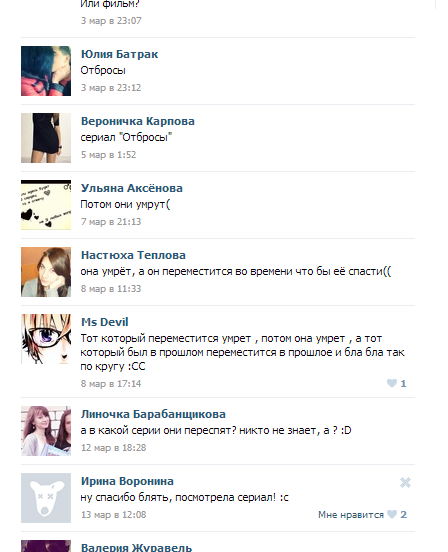448x552 pixels.
Task: Click the 3 мар в 23:12 timestamp
Action: (x=111, y=88)
